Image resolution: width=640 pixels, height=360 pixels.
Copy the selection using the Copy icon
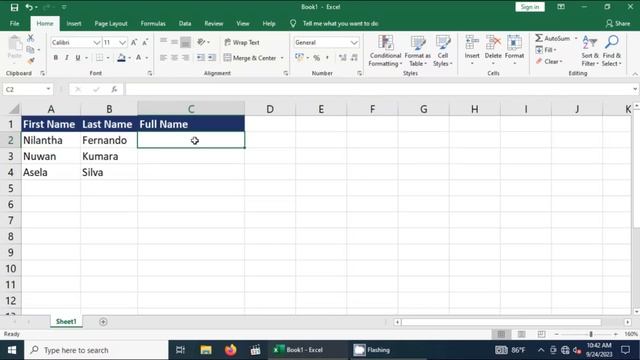pyautogui.click(x=30, y=50)
